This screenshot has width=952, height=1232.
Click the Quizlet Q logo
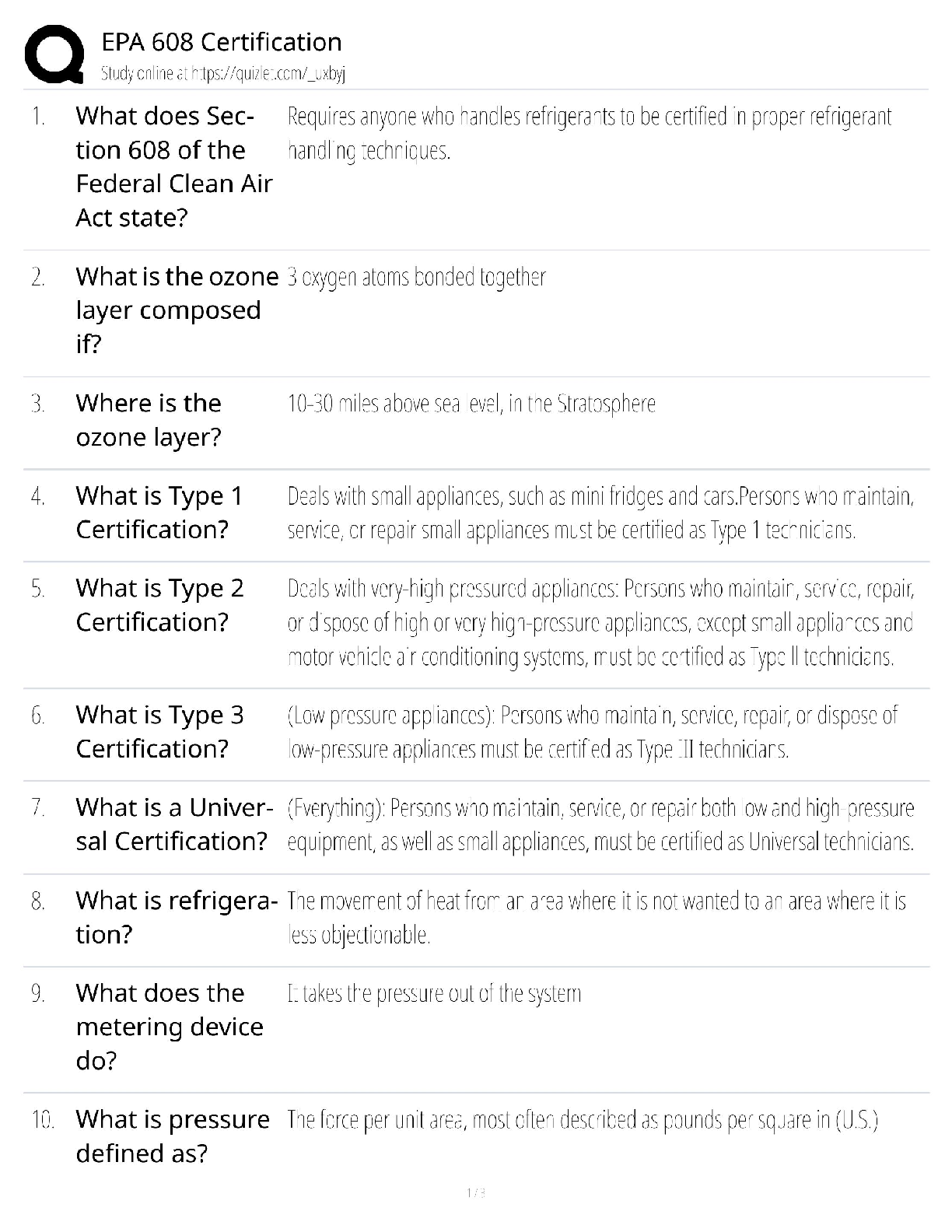tap(54, 54)
